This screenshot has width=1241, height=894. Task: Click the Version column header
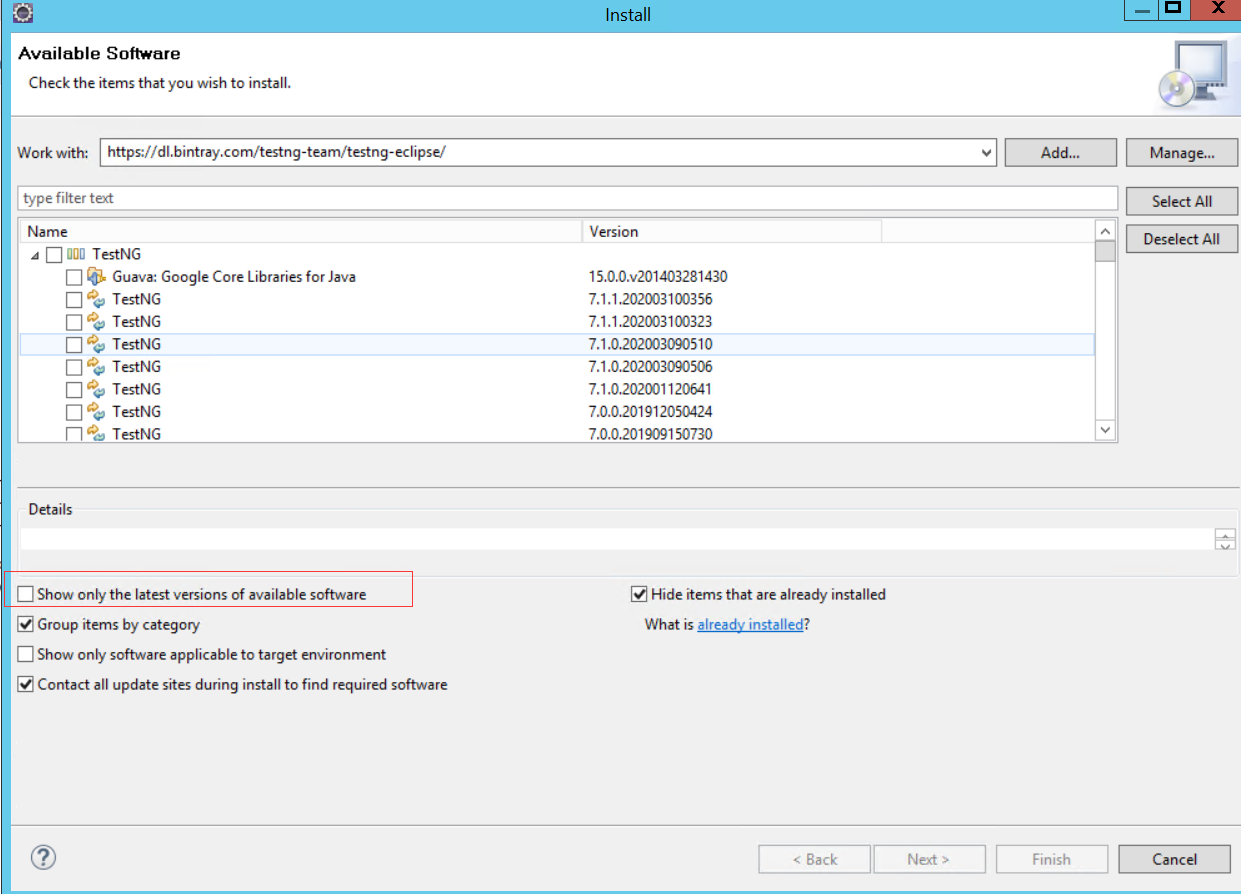(x=732, y=231)
